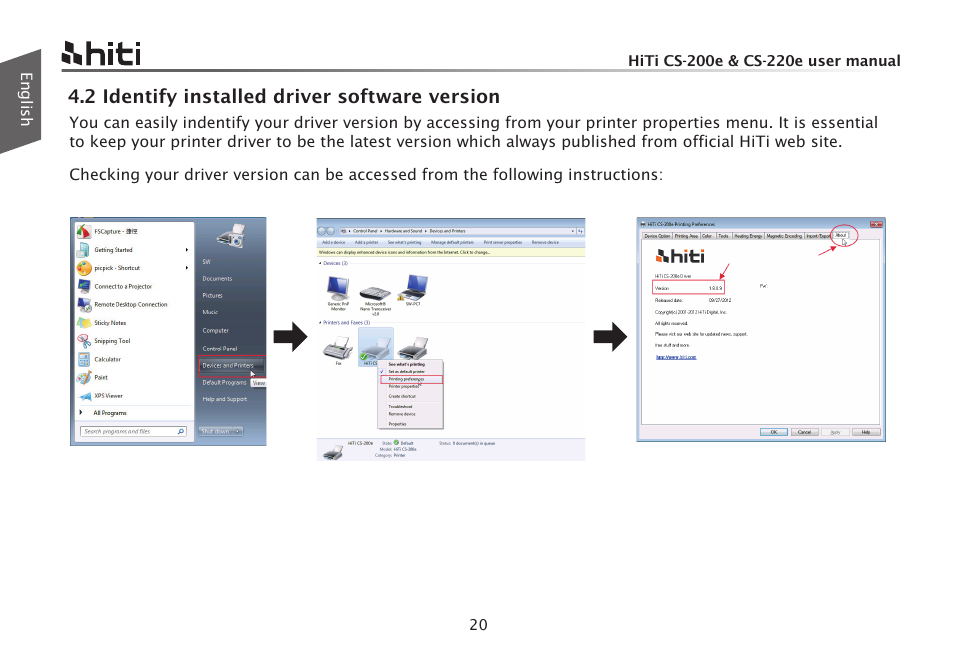Viewport: 954px width, 654px height.
Task: Click OK in Printing Preferences
Action: (x=773, y=433)
